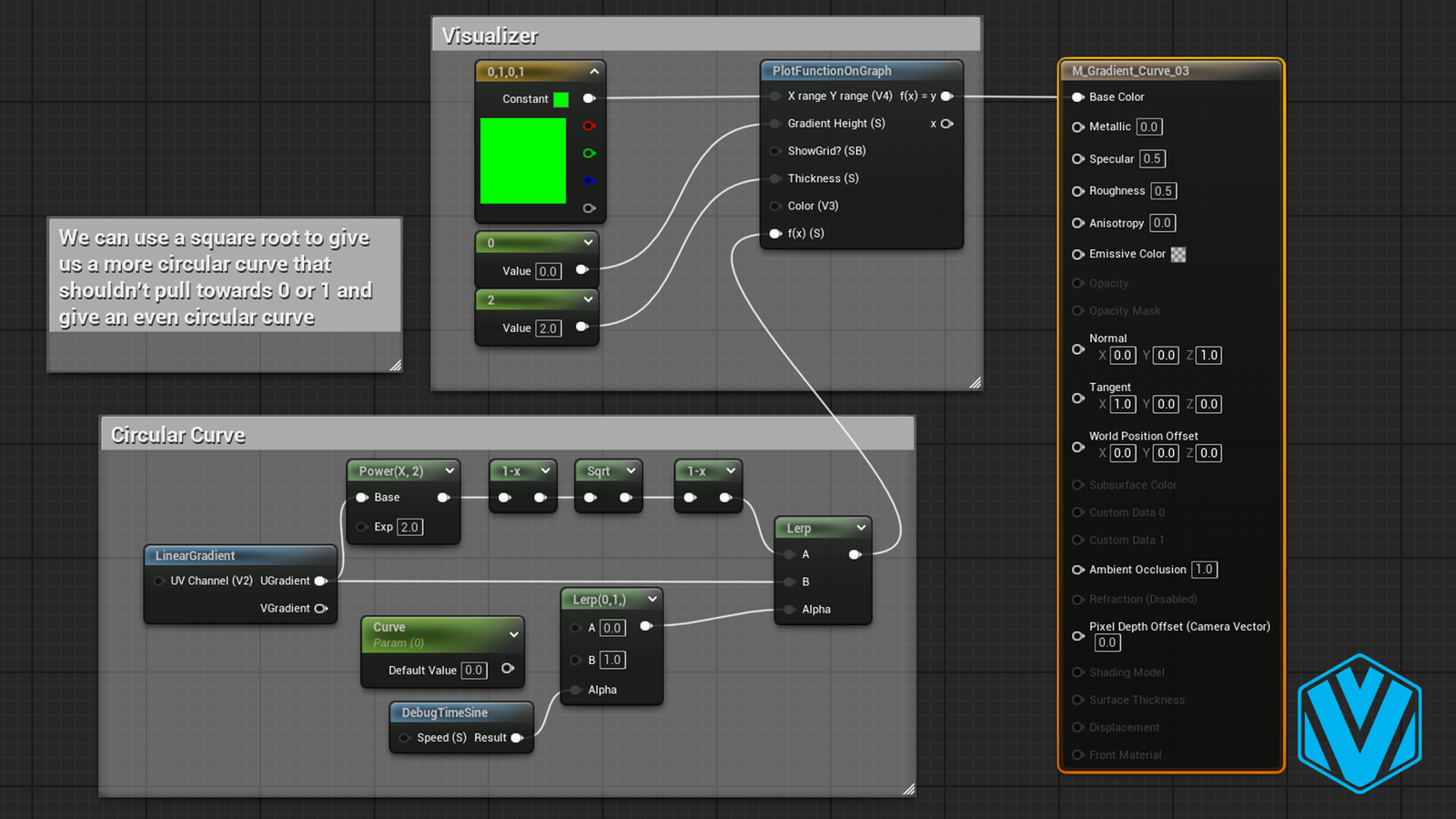Click the green channel output pin on Constant node

click(589, 153)
